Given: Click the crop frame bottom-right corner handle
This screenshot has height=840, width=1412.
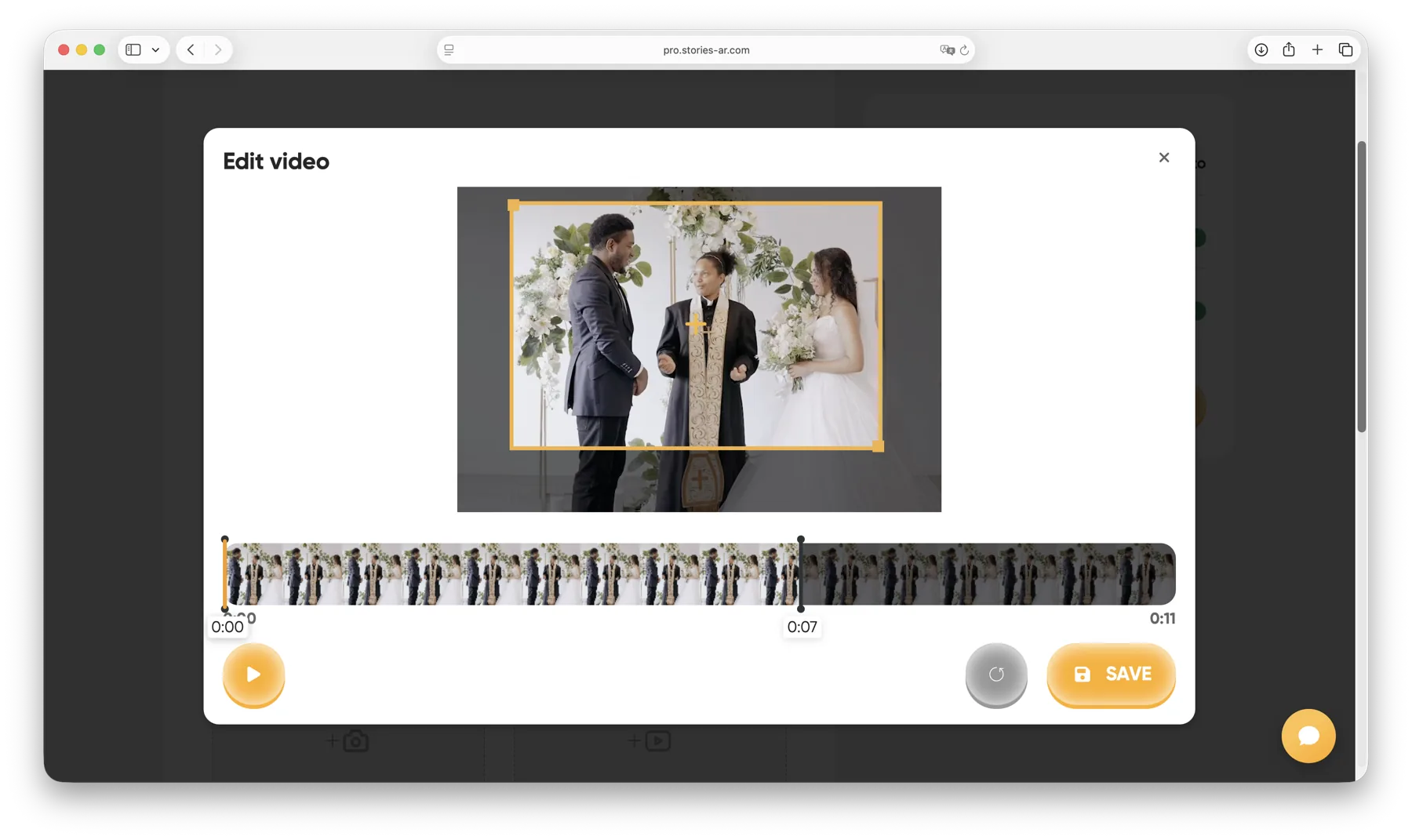Looking at the screenshot, I should point(878,446).
